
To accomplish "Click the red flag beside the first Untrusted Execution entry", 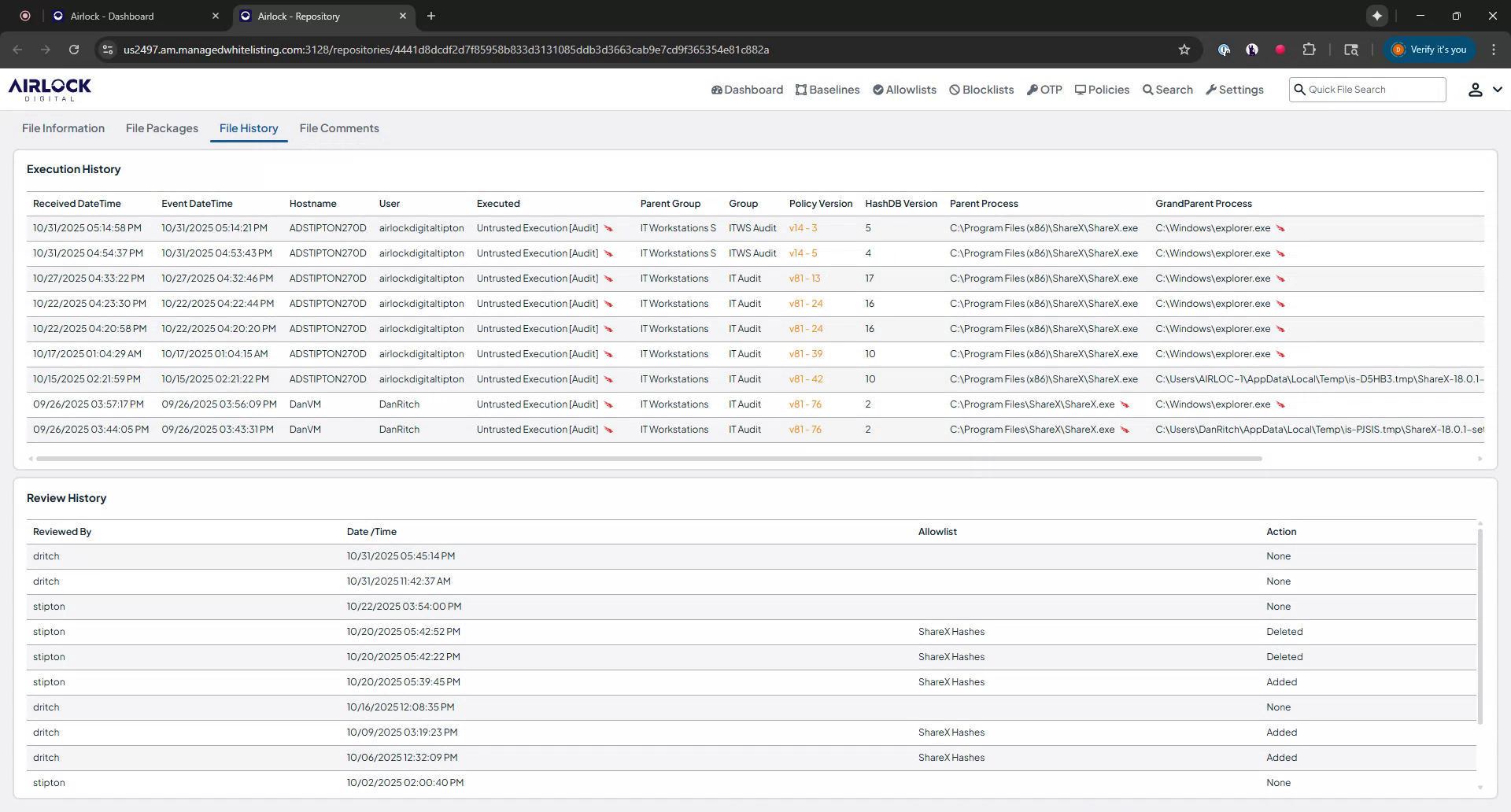I will 608,228.
